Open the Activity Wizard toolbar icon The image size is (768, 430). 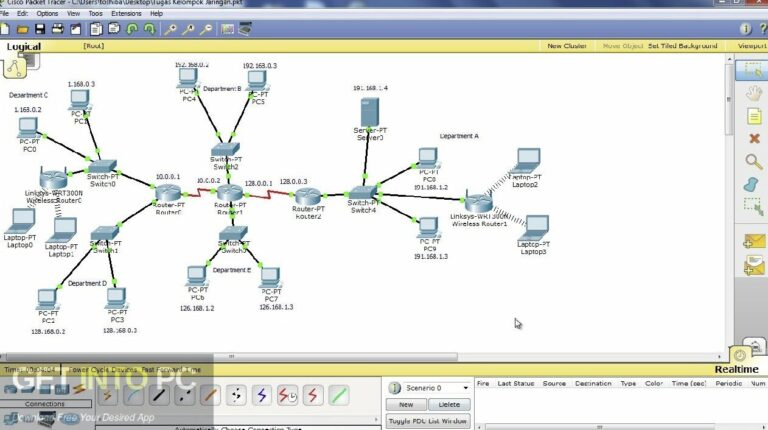[x=75, y=29]
